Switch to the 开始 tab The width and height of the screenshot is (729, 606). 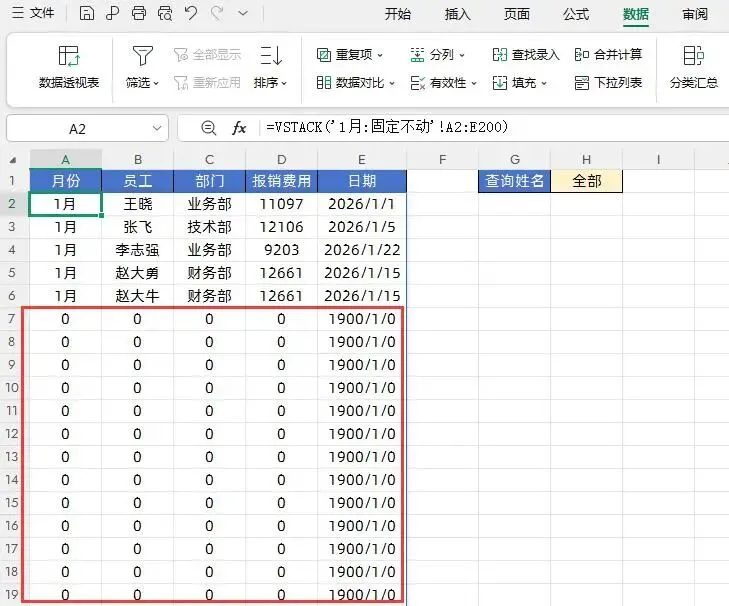point(398,14)
